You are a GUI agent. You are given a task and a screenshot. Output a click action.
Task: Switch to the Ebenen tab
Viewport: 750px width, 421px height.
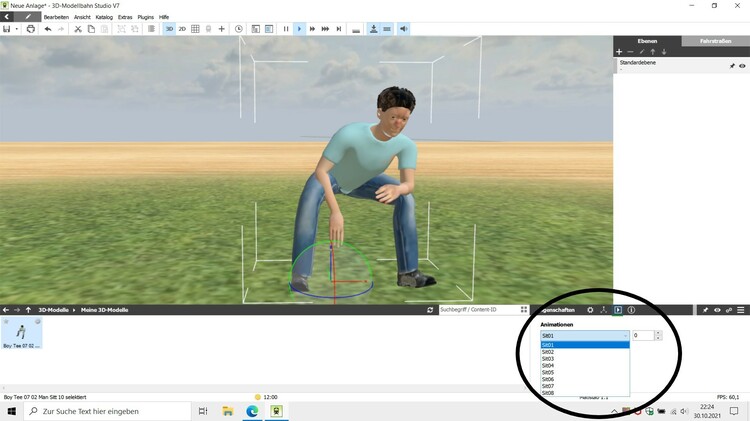pos(647,41)
